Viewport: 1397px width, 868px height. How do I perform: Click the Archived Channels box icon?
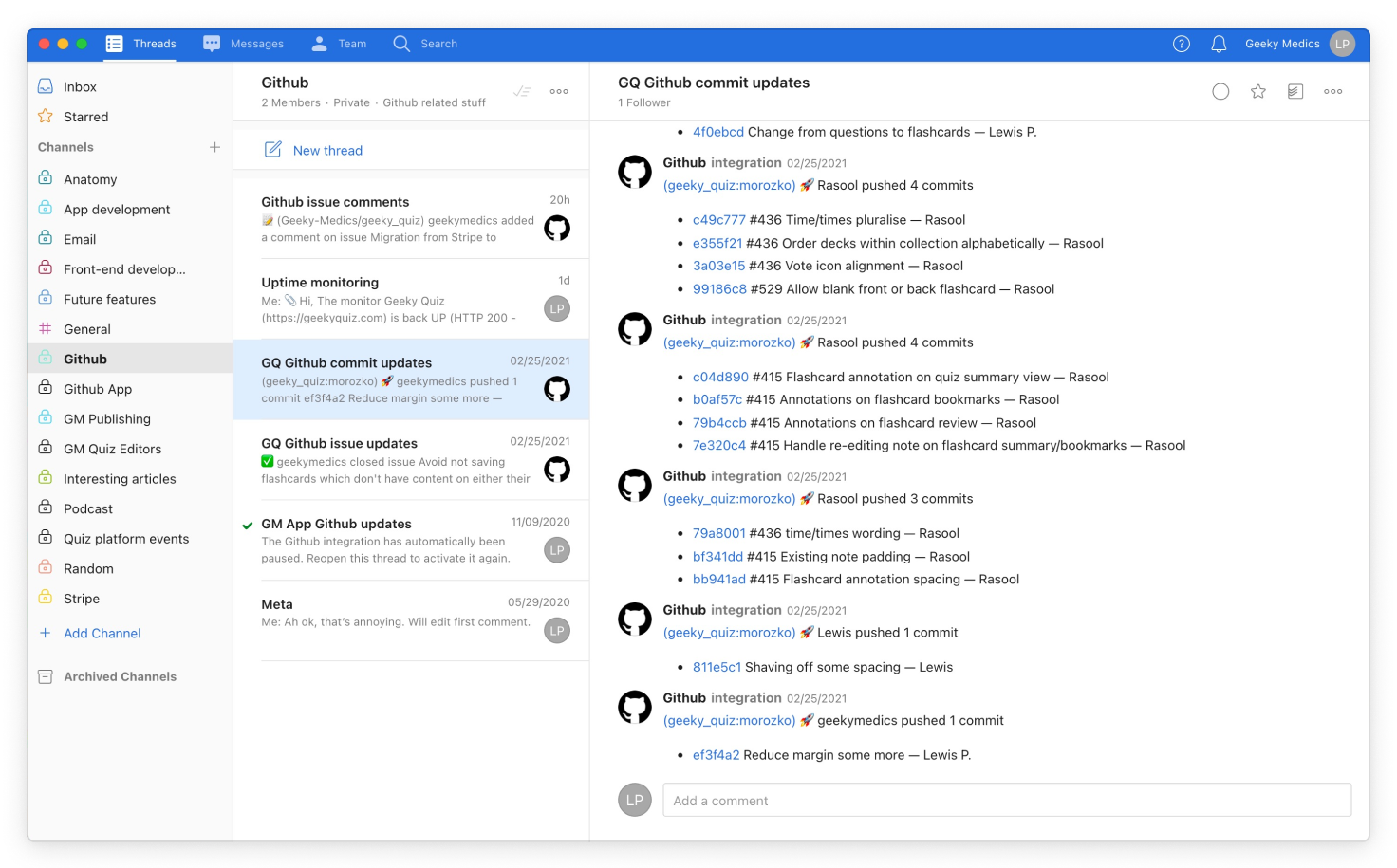(46, 676)
